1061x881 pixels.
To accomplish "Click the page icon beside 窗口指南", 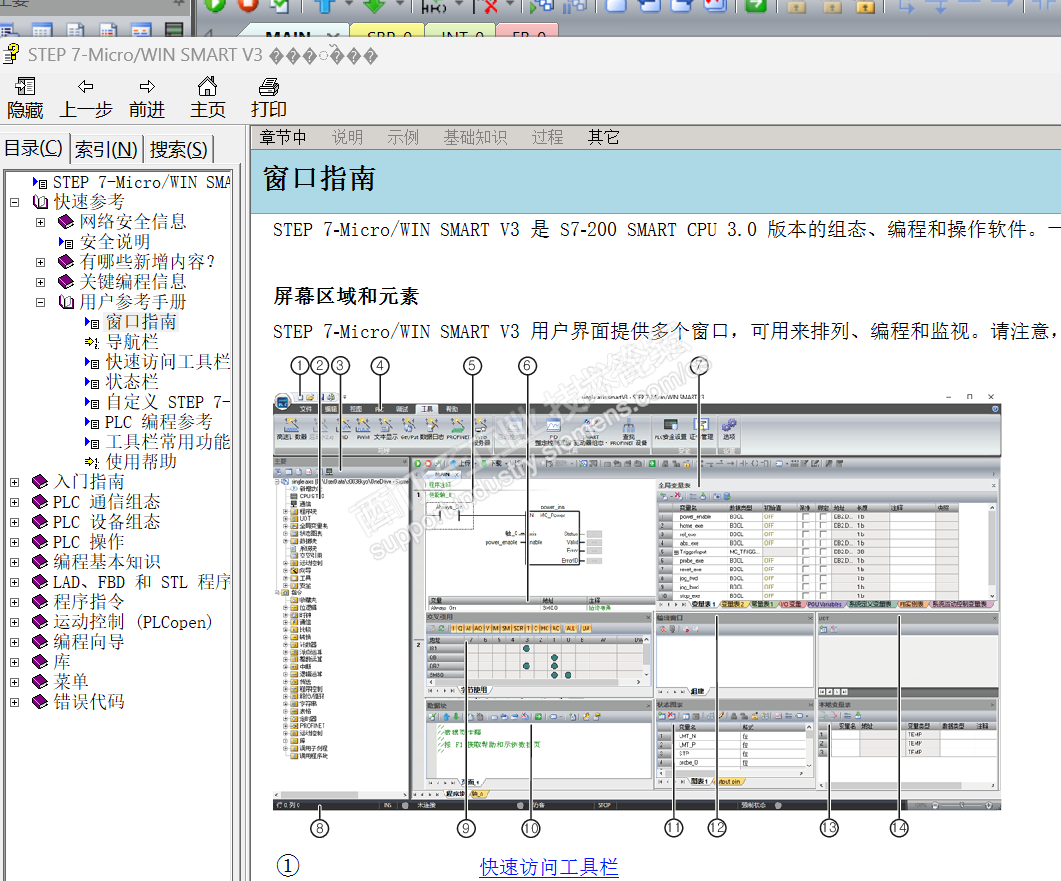I will tap(92, 322).
